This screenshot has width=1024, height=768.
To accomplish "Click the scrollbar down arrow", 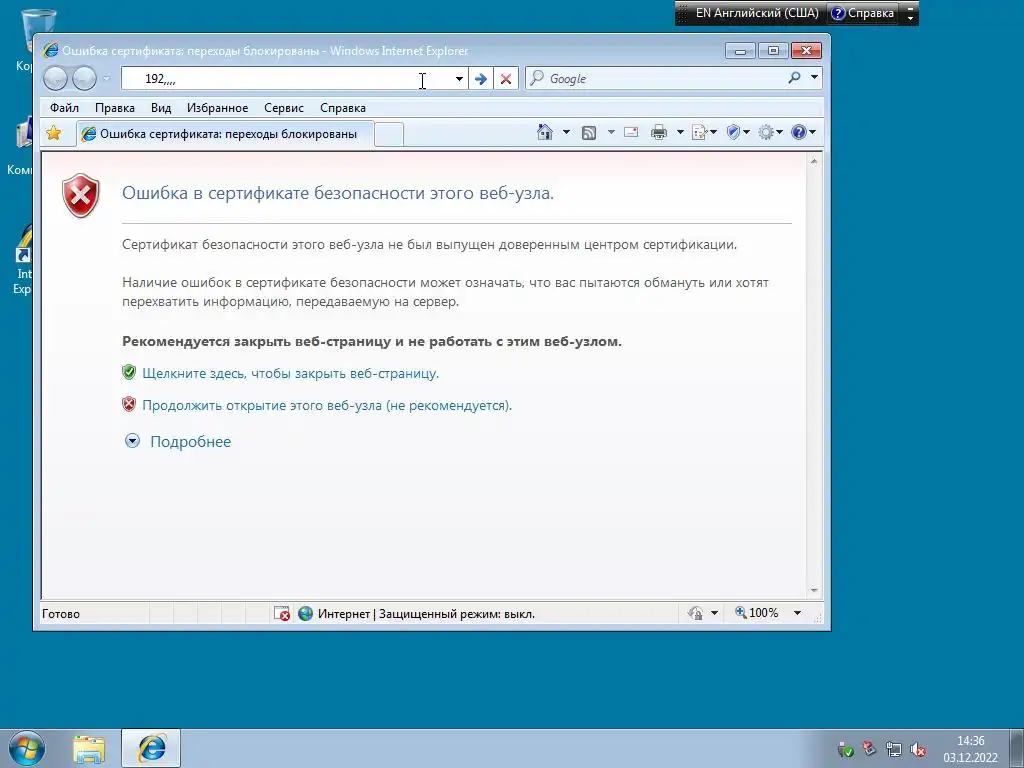I will click(814, 590).
